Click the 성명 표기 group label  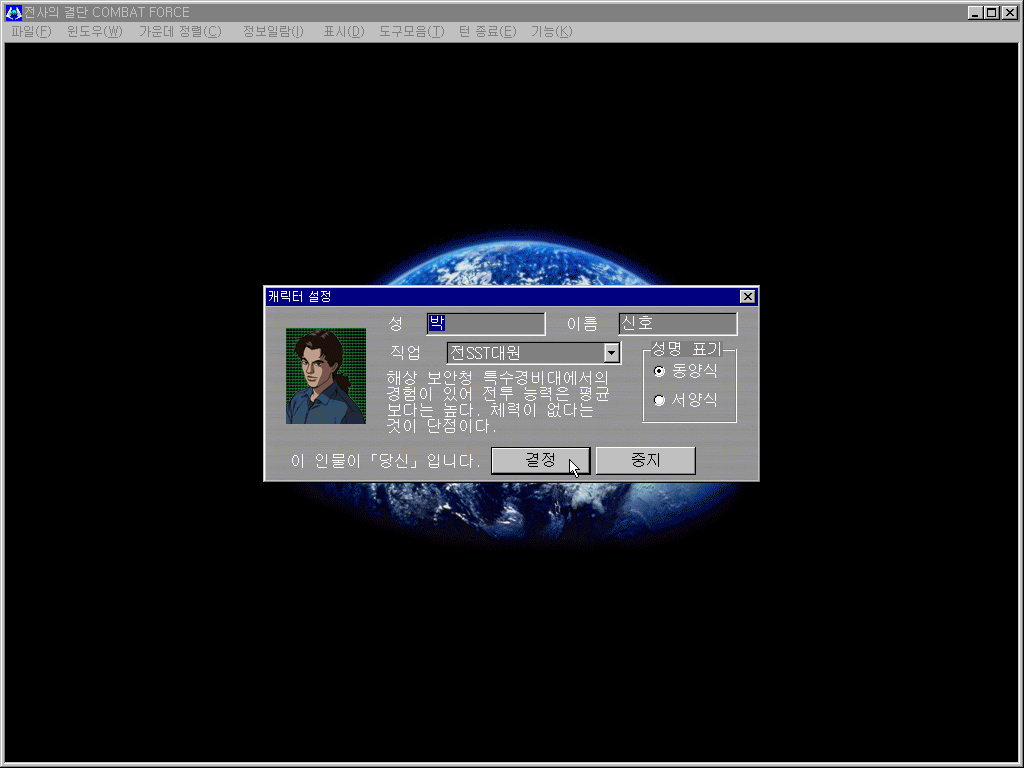pyautogui.click(x=686, y=349)
